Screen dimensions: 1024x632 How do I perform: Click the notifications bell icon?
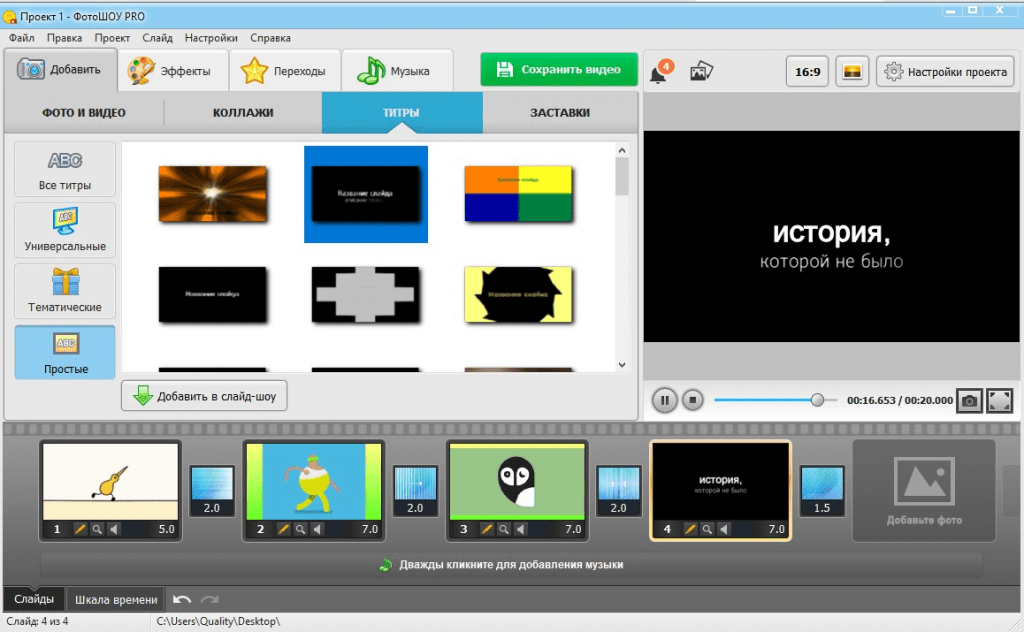pyautogui.click(x=659, y=72)
